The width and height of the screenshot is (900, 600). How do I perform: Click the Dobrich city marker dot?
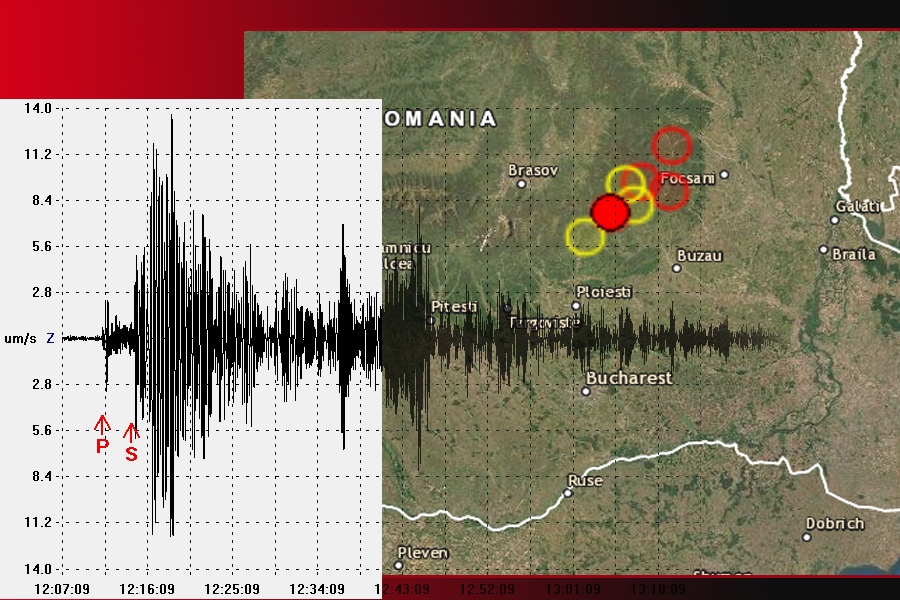point(807,536)
